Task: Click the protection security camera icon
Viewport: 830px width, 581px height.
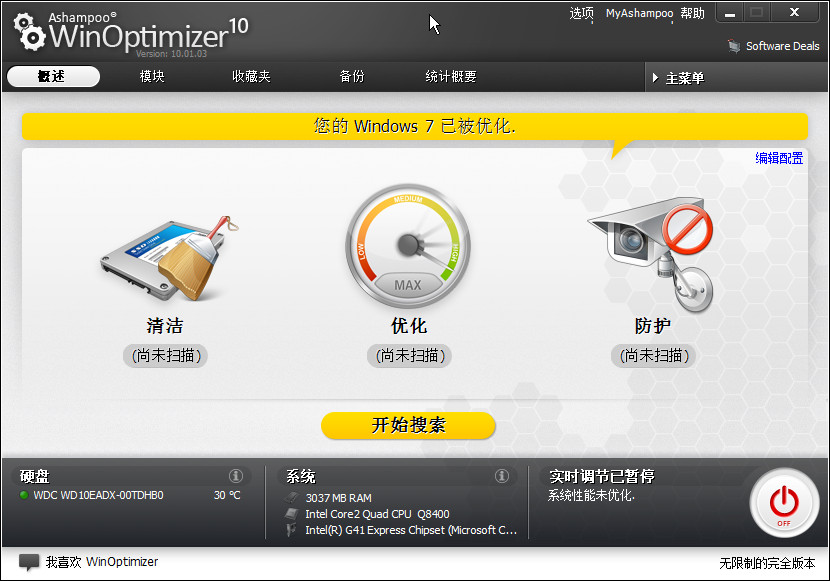Action: [652, 256]
